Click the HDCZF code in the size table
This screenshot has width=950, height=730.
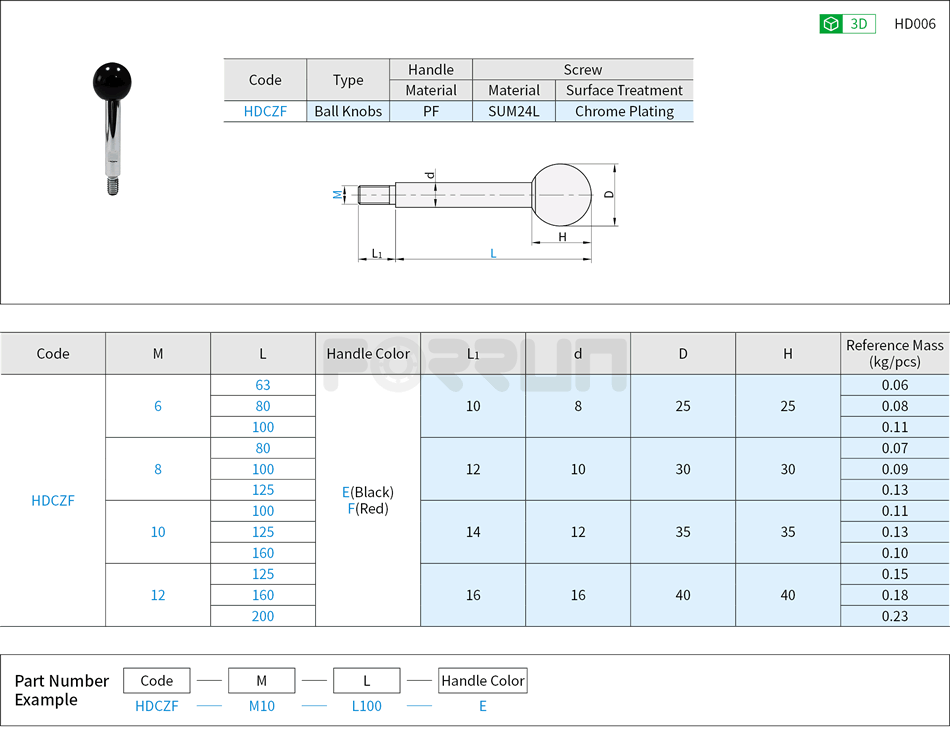pyautogui.click(x=53, y=500)
